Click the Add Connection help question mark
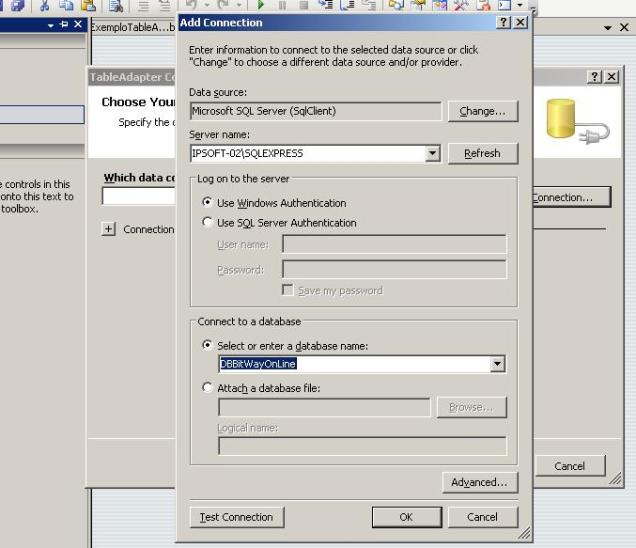The image size is (636, 548). (503, 22)
